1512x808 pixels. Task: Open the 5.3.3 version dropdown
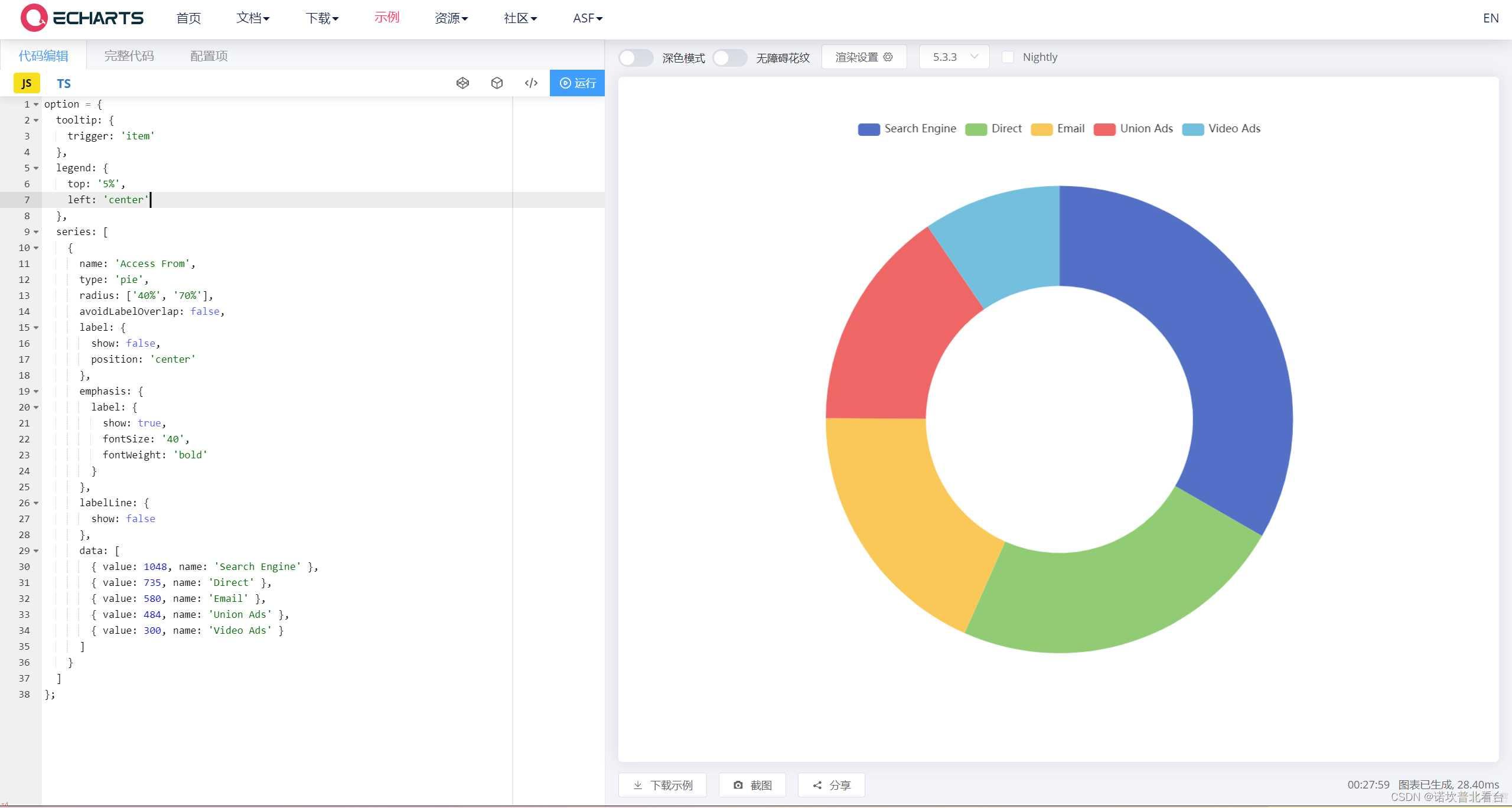[x=954, y=57]
